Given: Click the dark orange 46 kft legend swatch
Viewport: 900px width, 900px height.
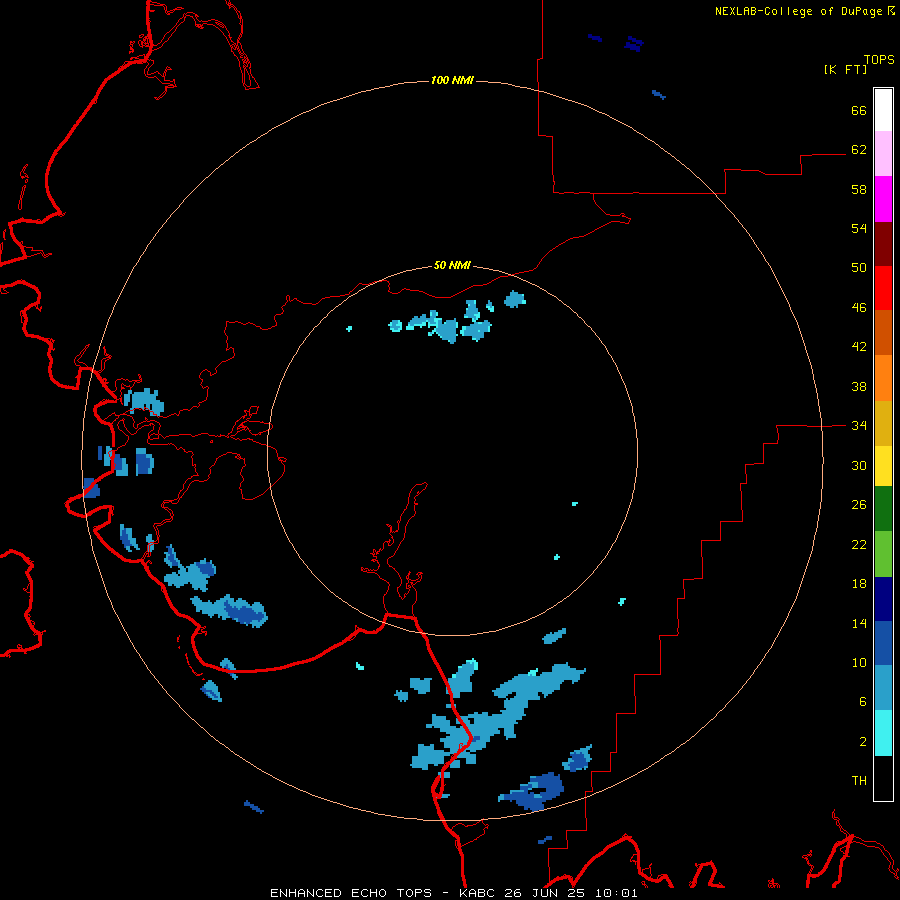Looking at the screenshot, I should 883,333.
